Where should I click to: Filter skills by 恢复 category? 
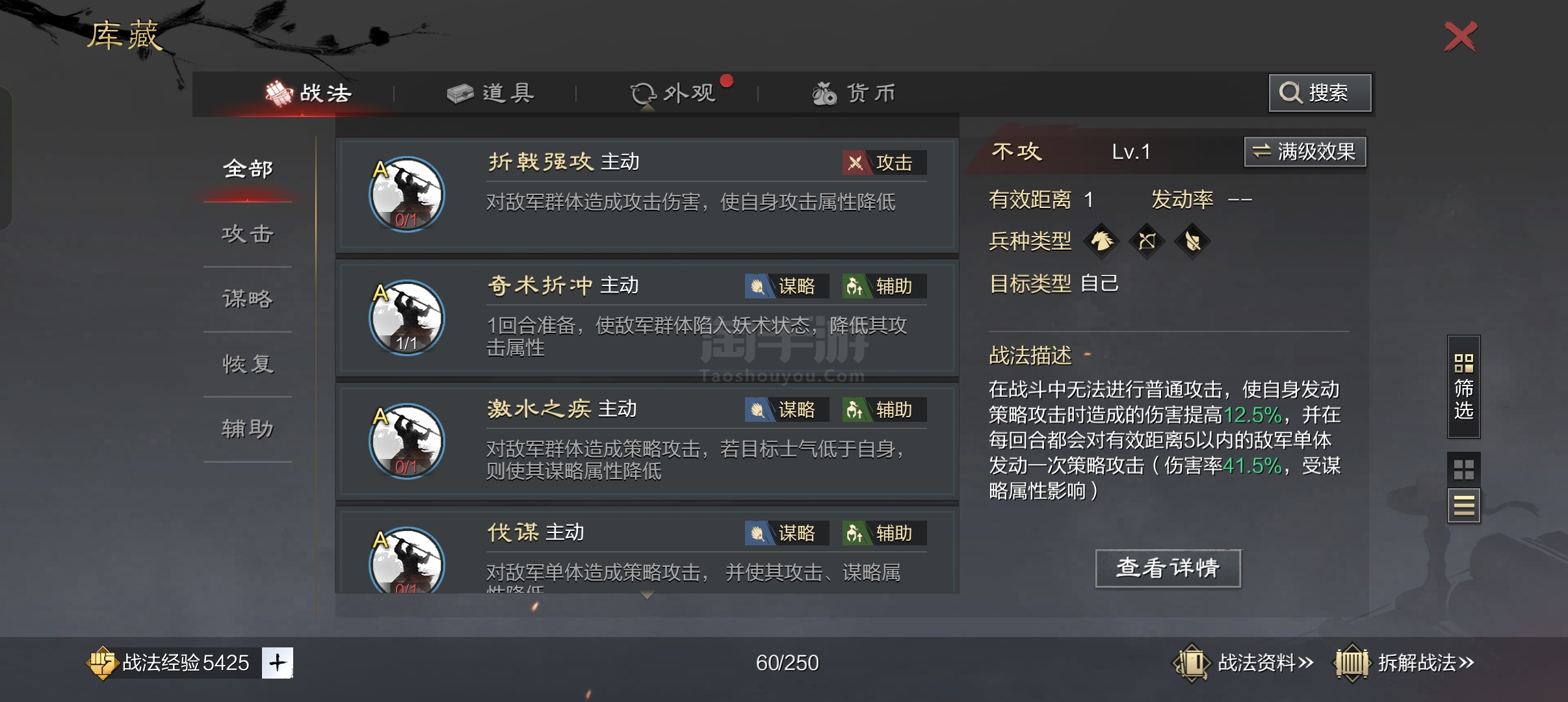click(248, 364)
